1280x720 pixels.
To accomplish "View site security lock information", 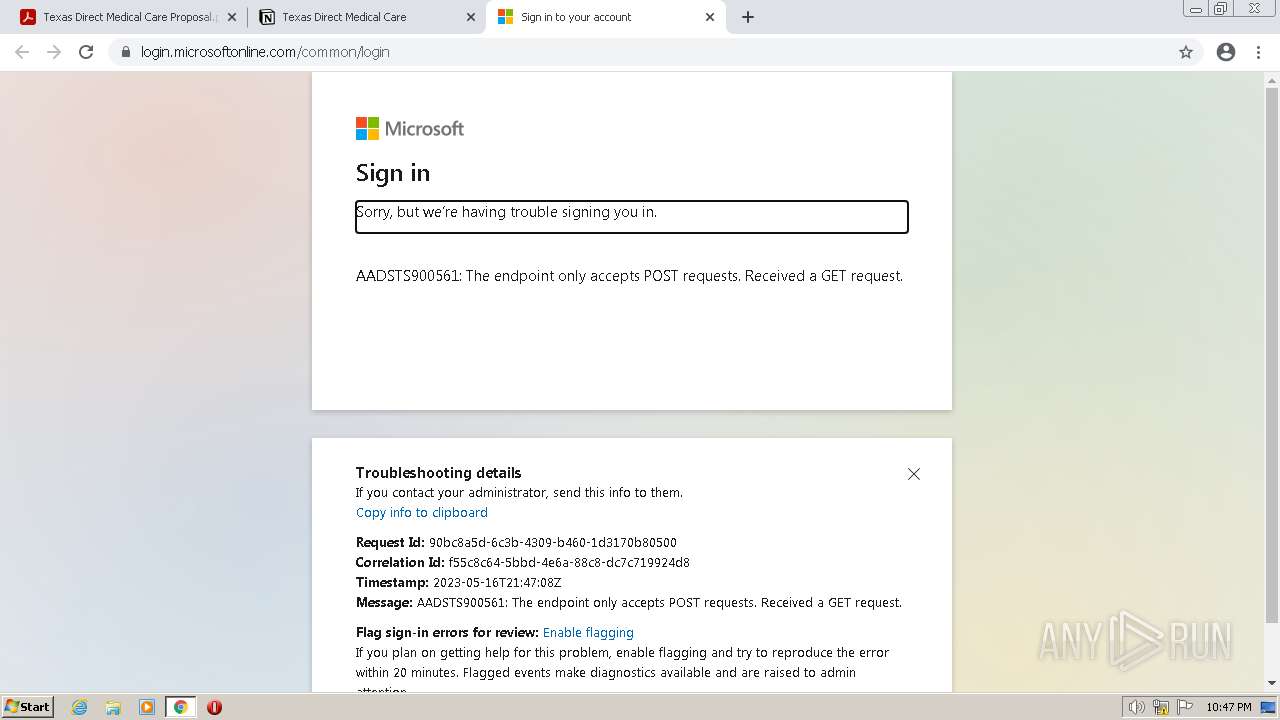I will pos(125,52).
